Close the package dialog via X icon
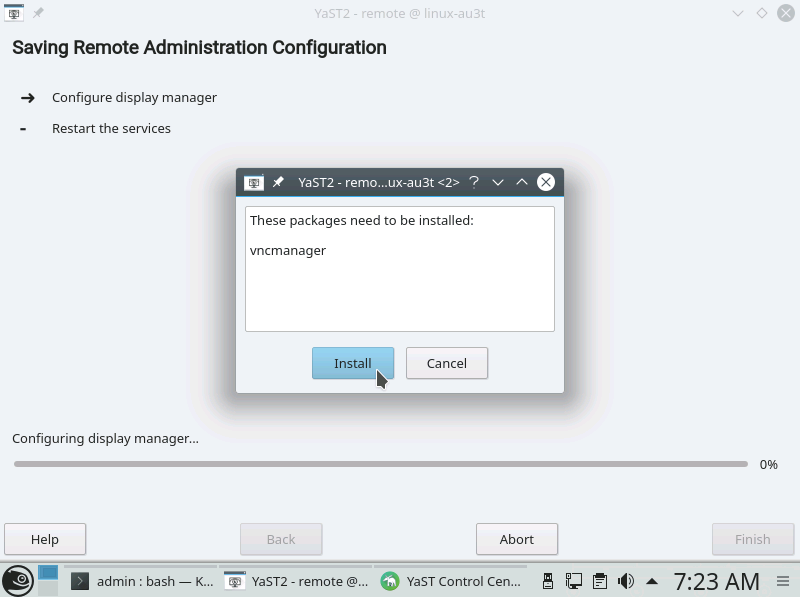 (545, 182)
